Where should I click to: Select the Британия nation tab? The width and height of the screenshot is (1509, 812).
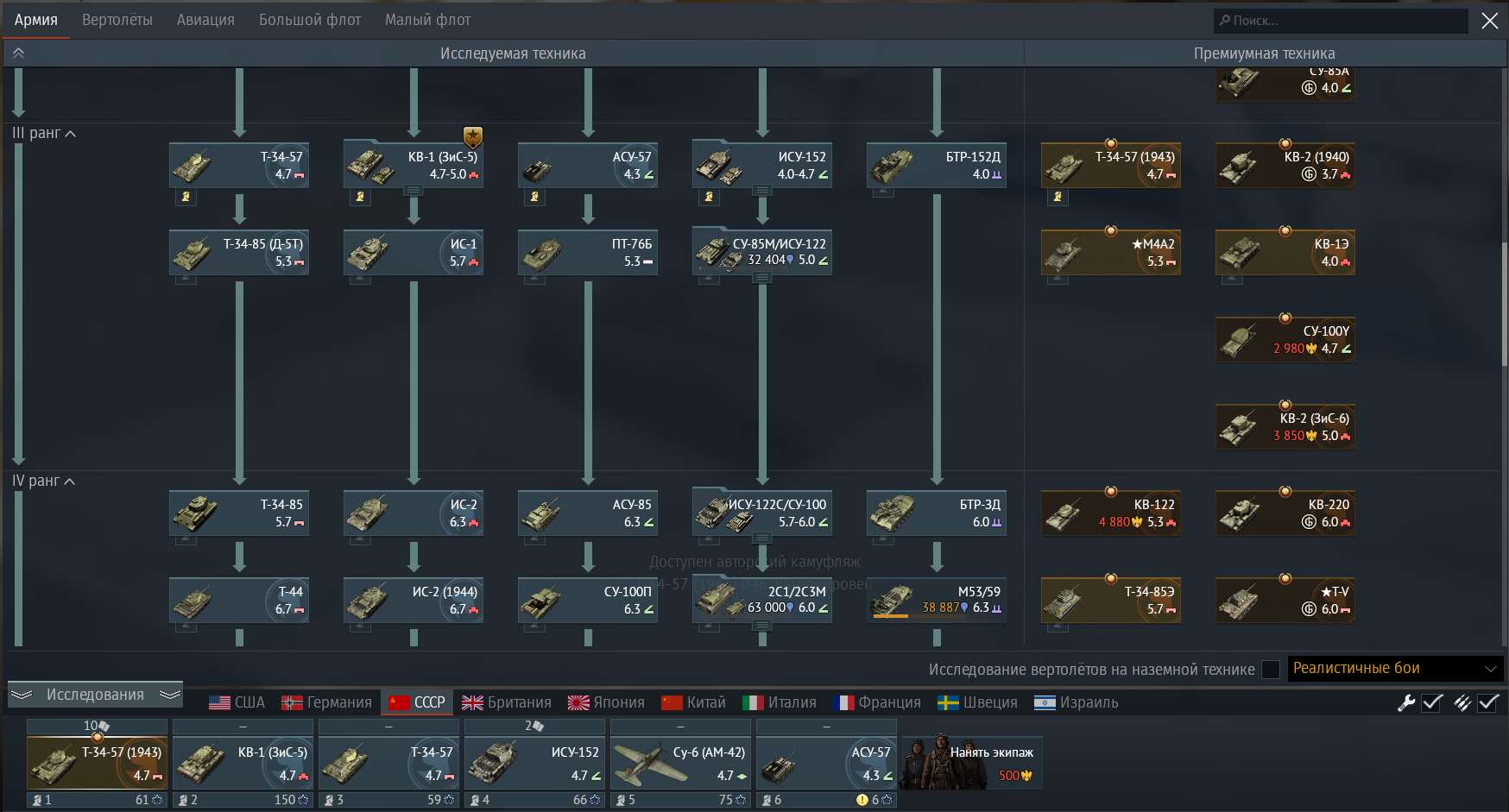(x=507, y=702)
